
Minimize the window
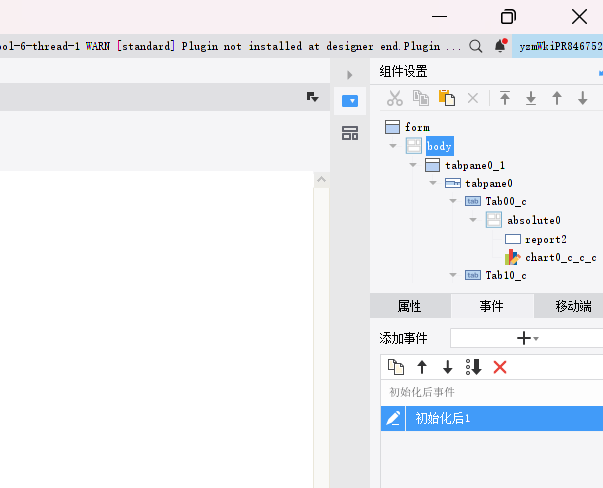click(x=439, y=17)
